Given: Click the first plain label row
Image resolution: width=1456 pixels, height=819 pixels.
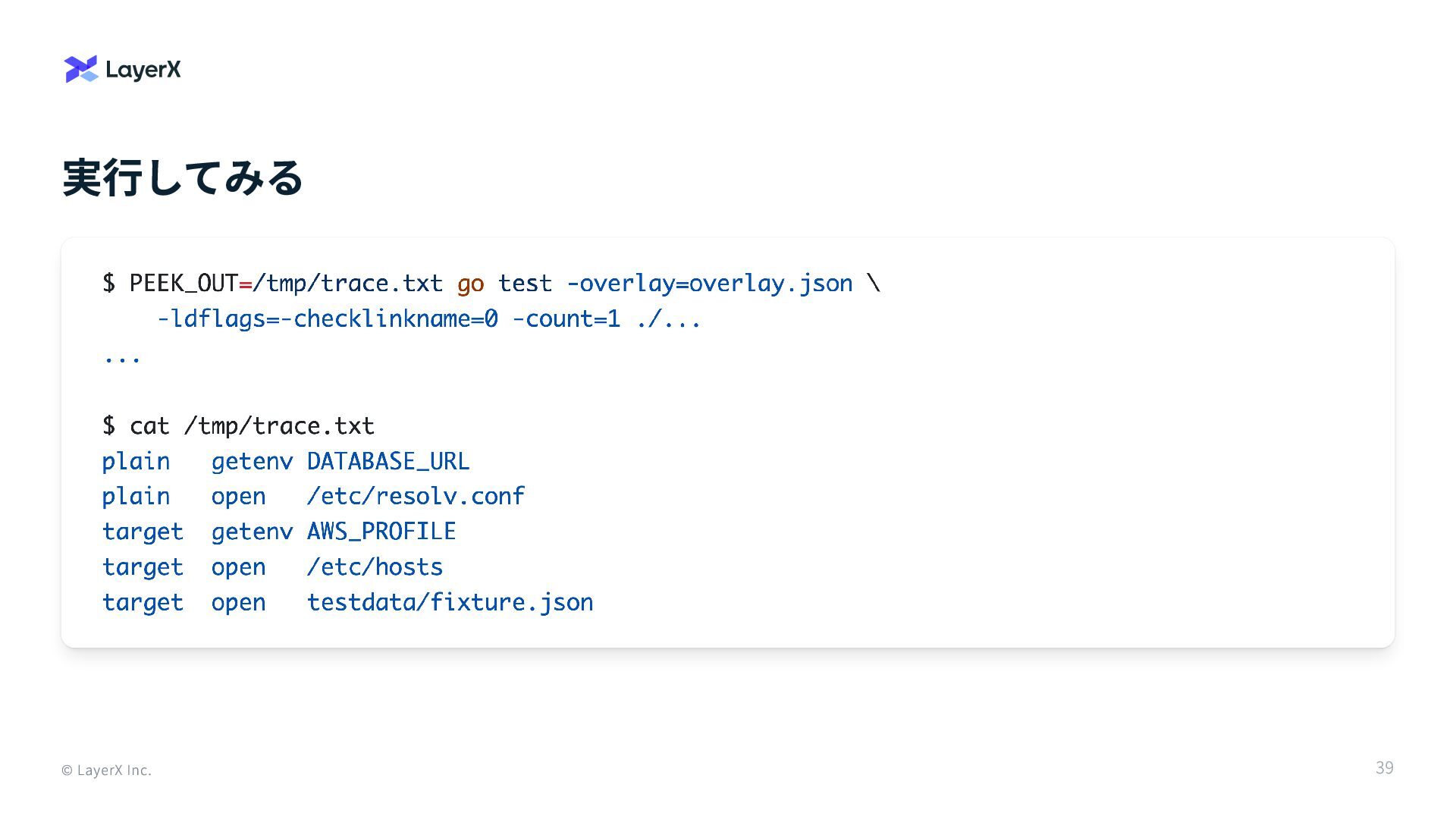Looking at the screenshot, I should click(x=286, y=462).
